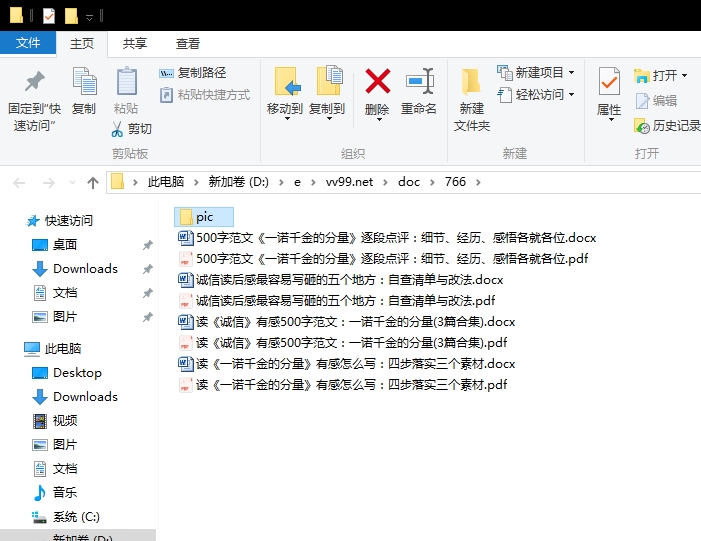Screen dimensions: 701x541
Task: Open History (历史记录) in ribbon
Action: [x=668, y=126]
